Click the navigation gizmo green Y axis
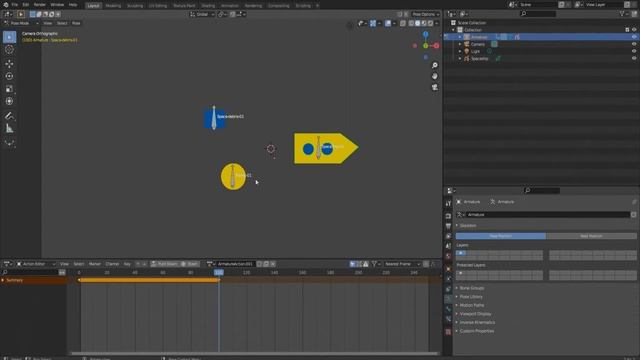Image resolution: width=640 pixels, height=360 pixels. click(x=425, y=46)
